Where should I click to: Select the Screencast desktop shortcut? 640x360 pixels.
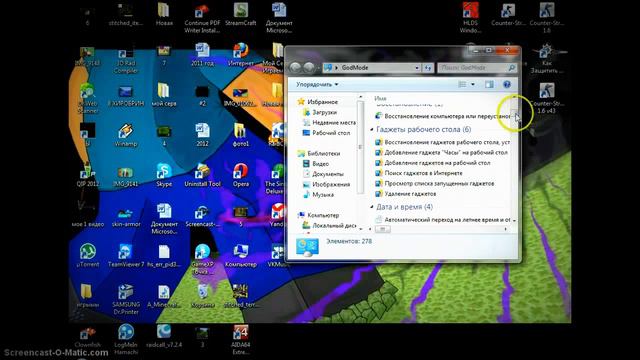pos(202,216)
